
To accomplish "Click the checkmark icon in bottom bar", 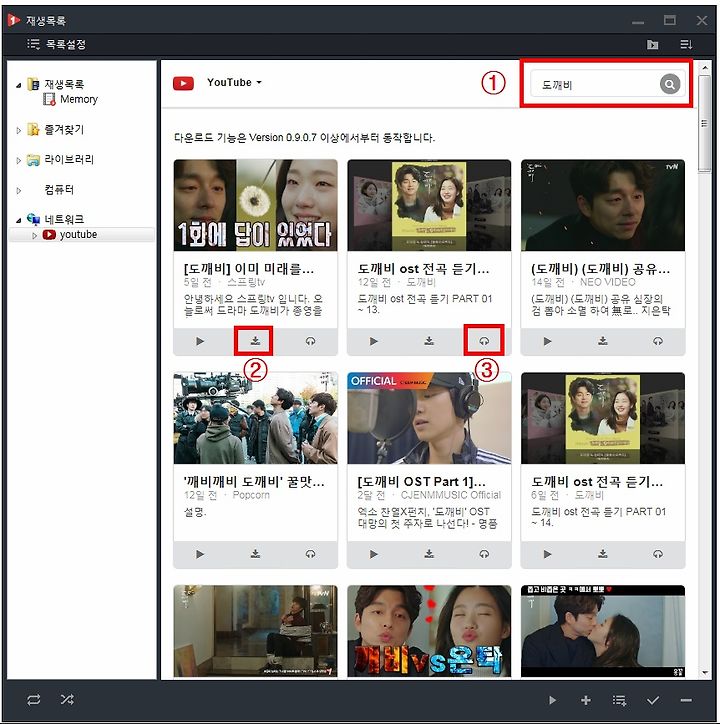I will [x=653, y=700].
